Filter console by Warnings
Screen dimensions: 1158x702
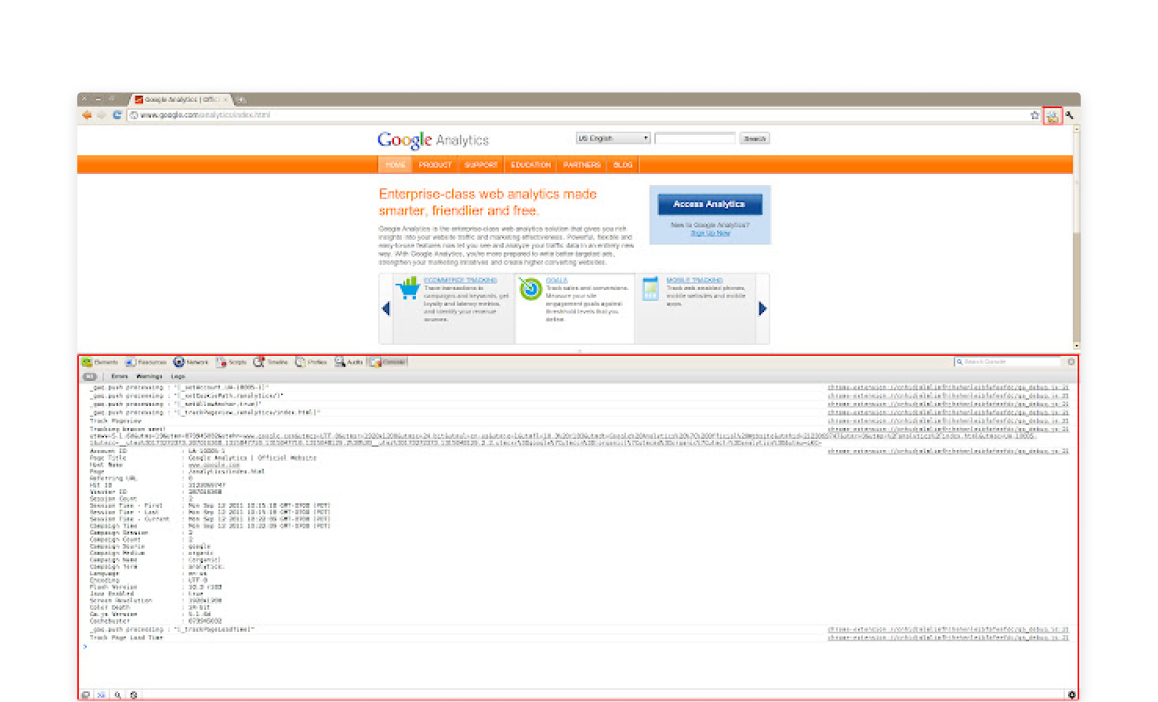click(x=149, y=377)
